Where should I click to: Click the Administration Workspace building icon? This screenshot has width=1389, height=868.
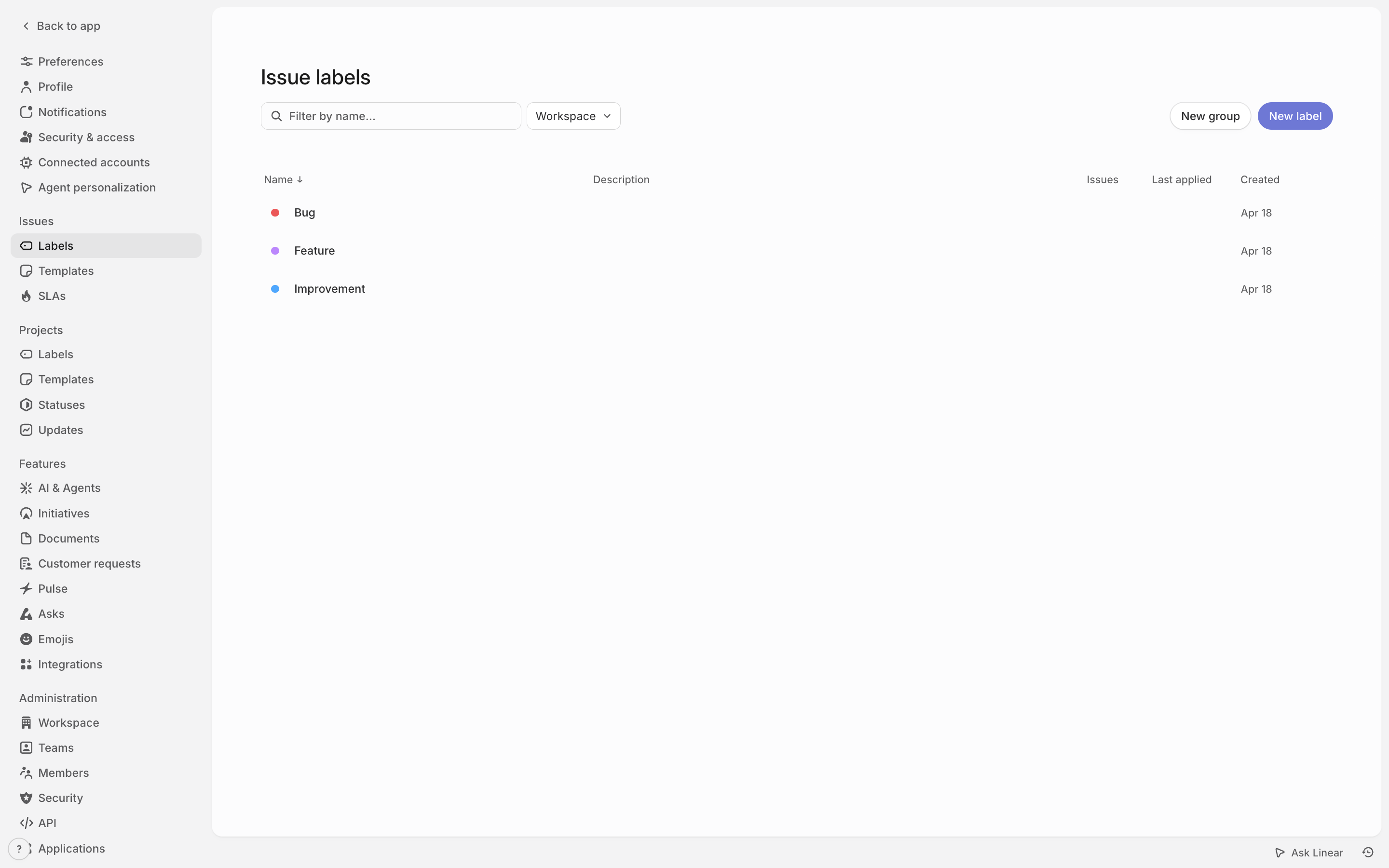click(x=27, y=723)
